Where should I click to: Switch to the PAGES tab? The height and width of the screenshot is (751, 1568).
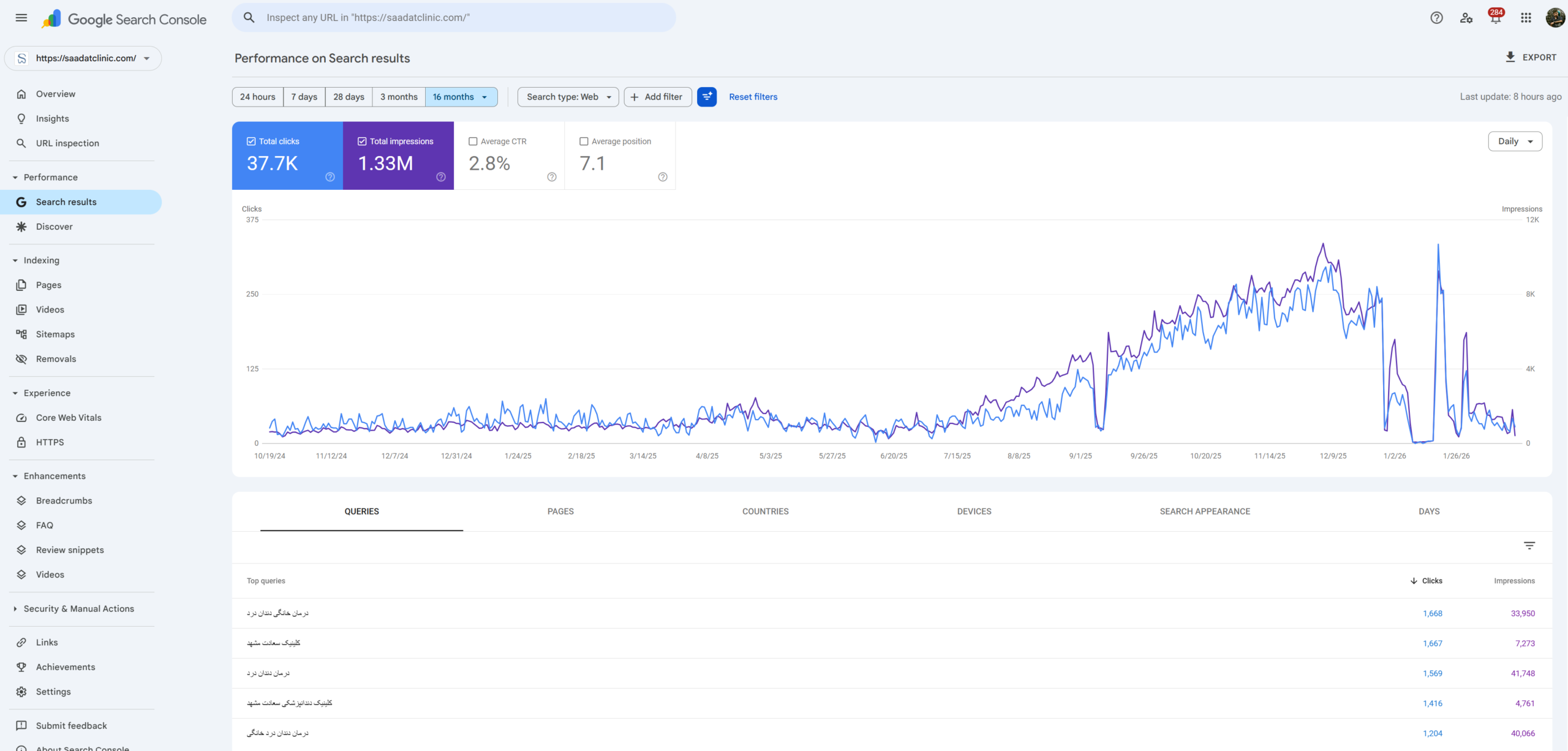tap(560, 511)
